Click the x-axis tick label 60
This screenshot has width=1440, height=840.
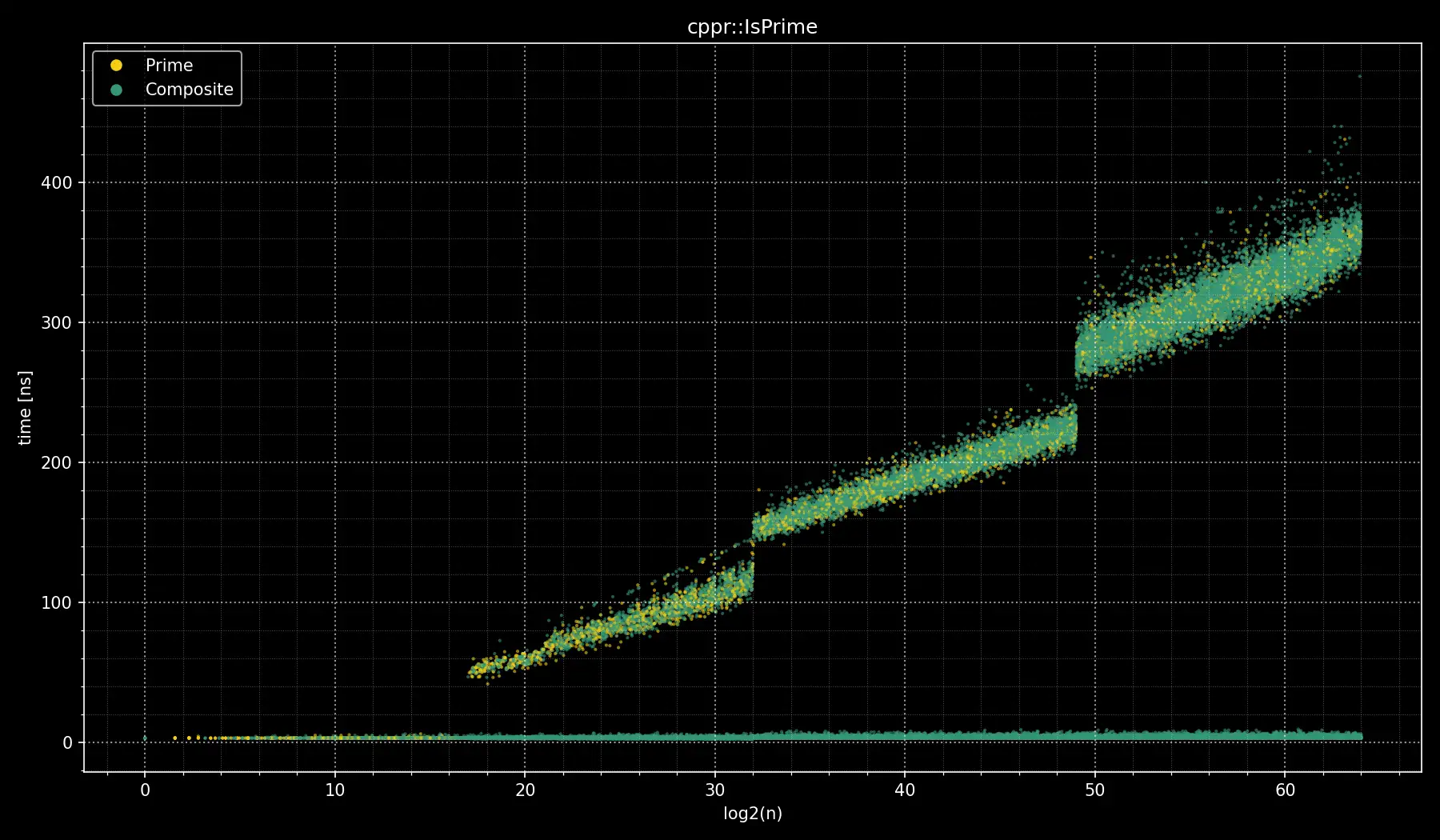click(x=1285, y=790)
